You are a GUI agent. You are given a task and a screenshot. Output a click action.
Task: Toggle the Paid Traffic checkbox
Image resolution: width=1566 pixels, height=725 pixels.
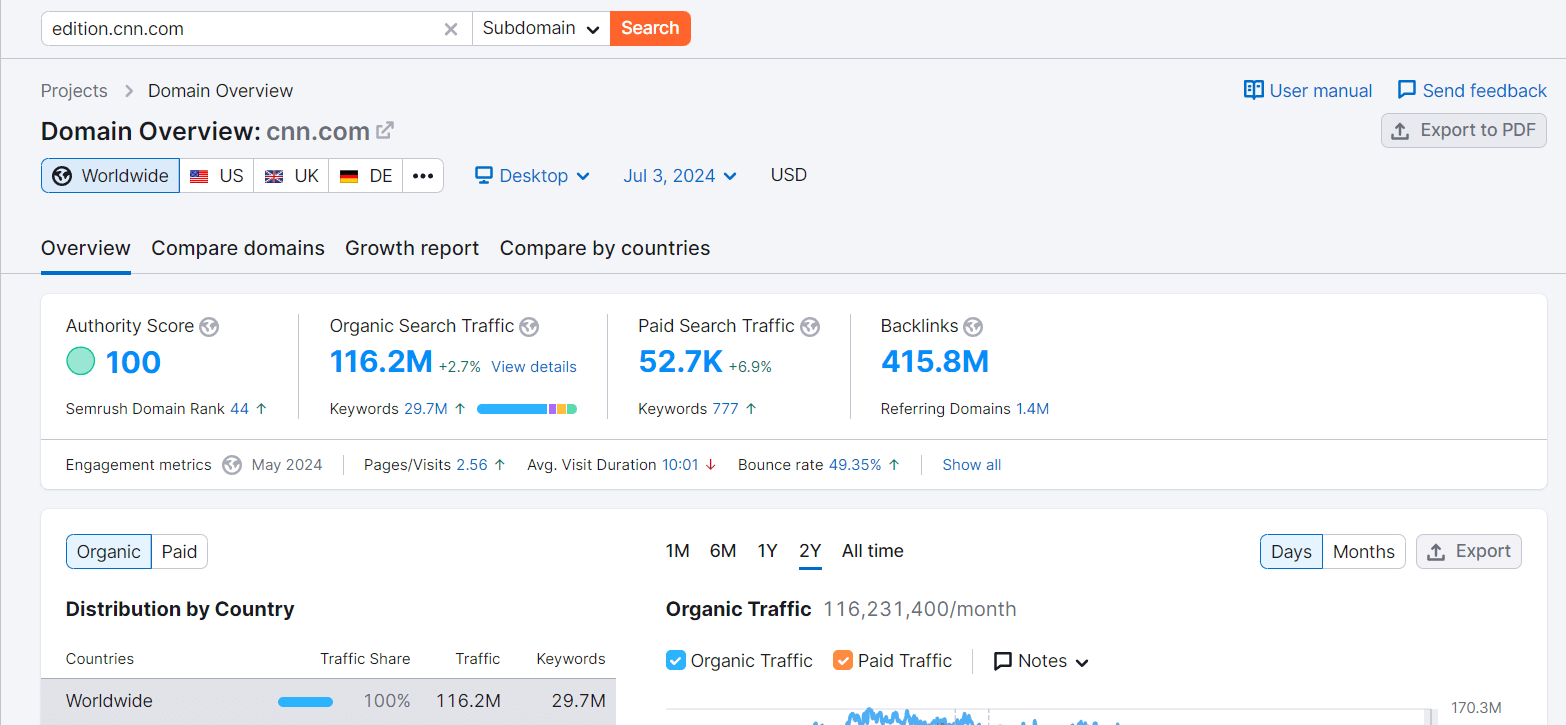(x=843, y=661)
